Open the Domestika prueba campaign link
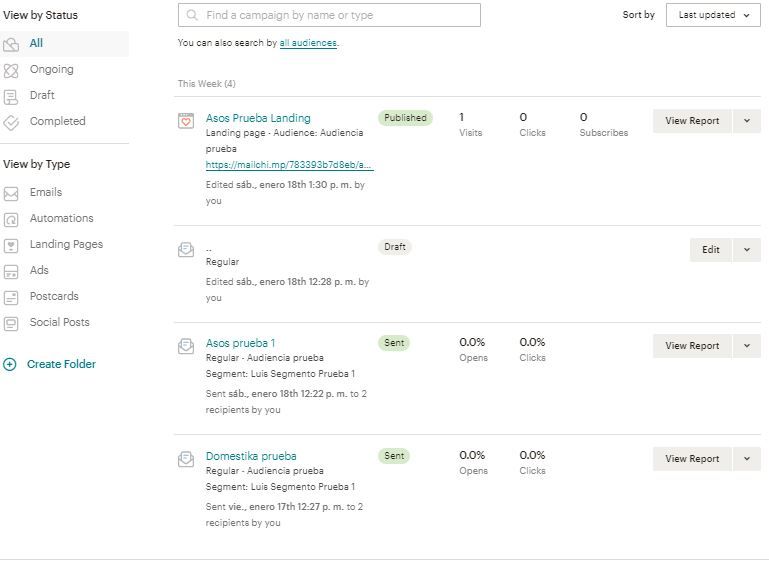 point(251,456)
